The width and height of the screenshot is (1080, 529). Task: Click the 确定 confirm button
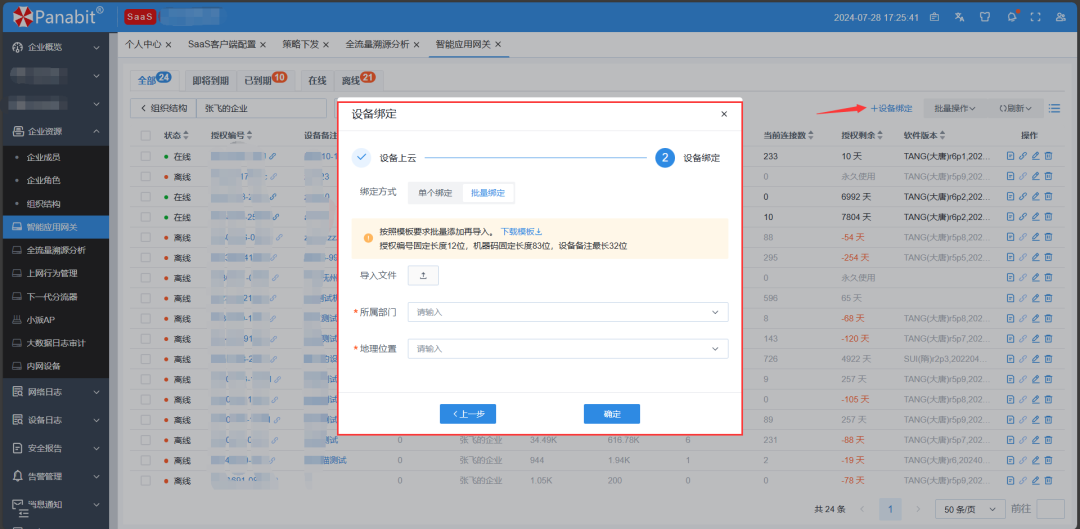(x=611, y=414)
